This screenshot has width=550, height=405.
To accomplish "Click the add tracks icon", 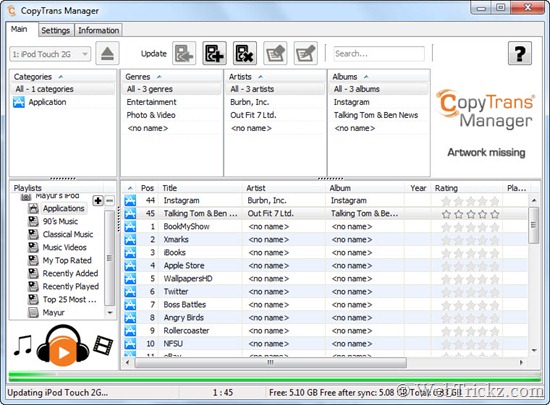I will tap(214, 54).
